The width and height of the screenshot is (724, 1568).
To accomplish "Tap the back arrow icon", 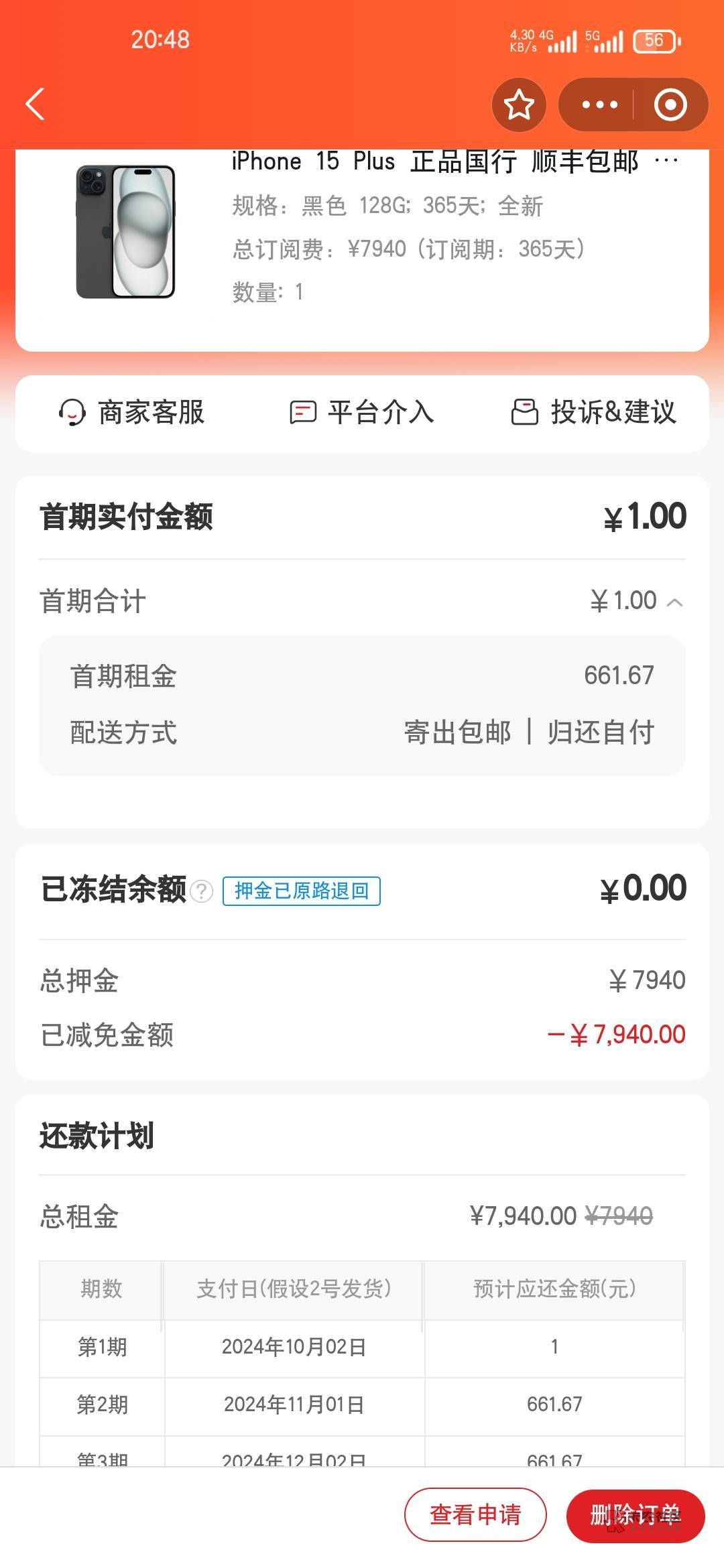I will pyautogui.click(x=35, y=105).
